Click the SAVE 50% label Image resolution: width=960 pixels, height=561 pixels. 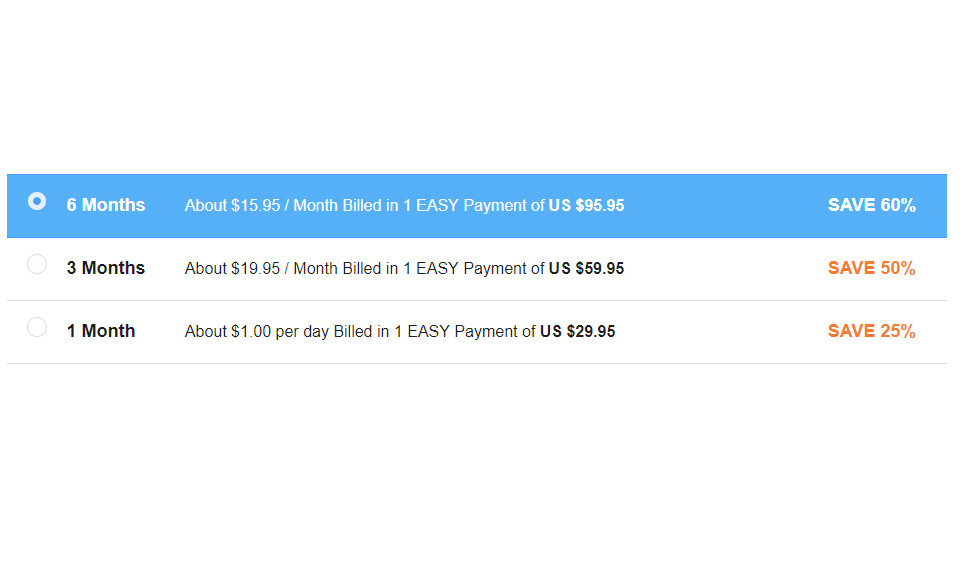coord(871,268)
